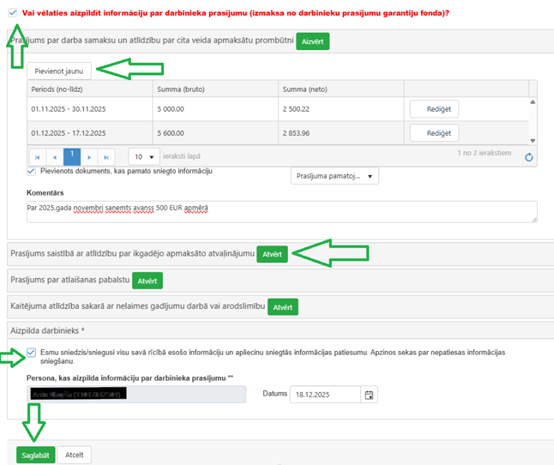Edit the 01.11.2025 - 30.11.2025 row

434,109
